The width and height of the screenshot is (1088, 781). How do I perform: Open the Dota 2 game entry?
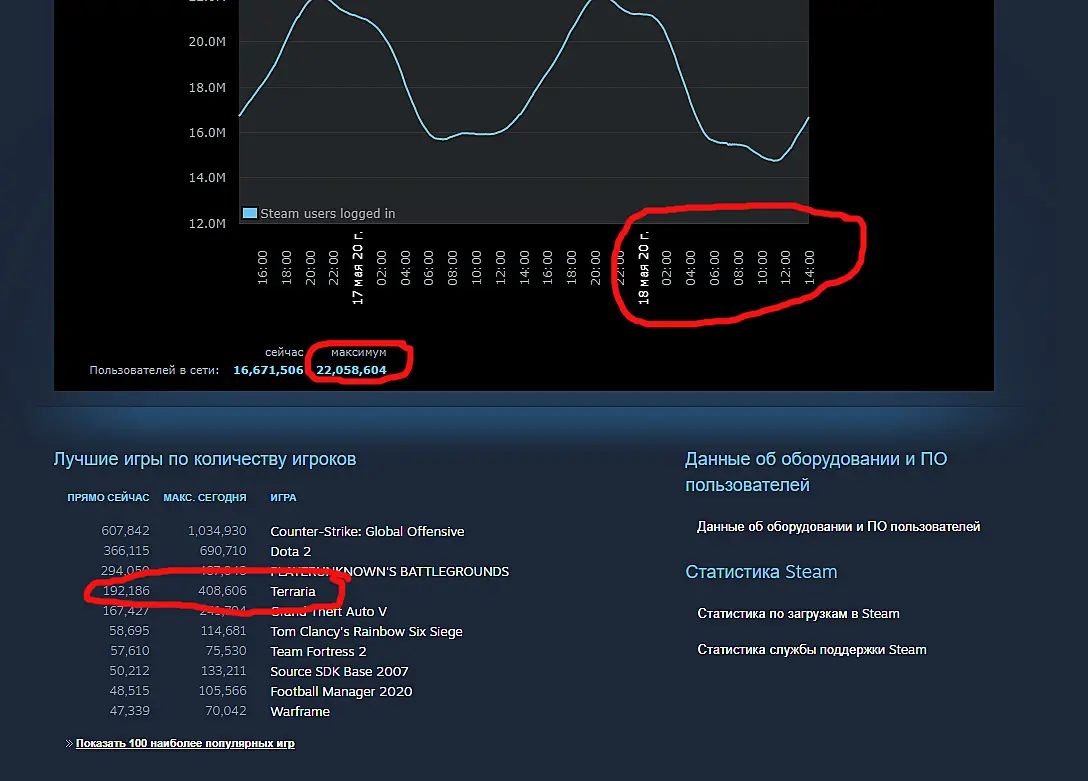coord(291,551)
